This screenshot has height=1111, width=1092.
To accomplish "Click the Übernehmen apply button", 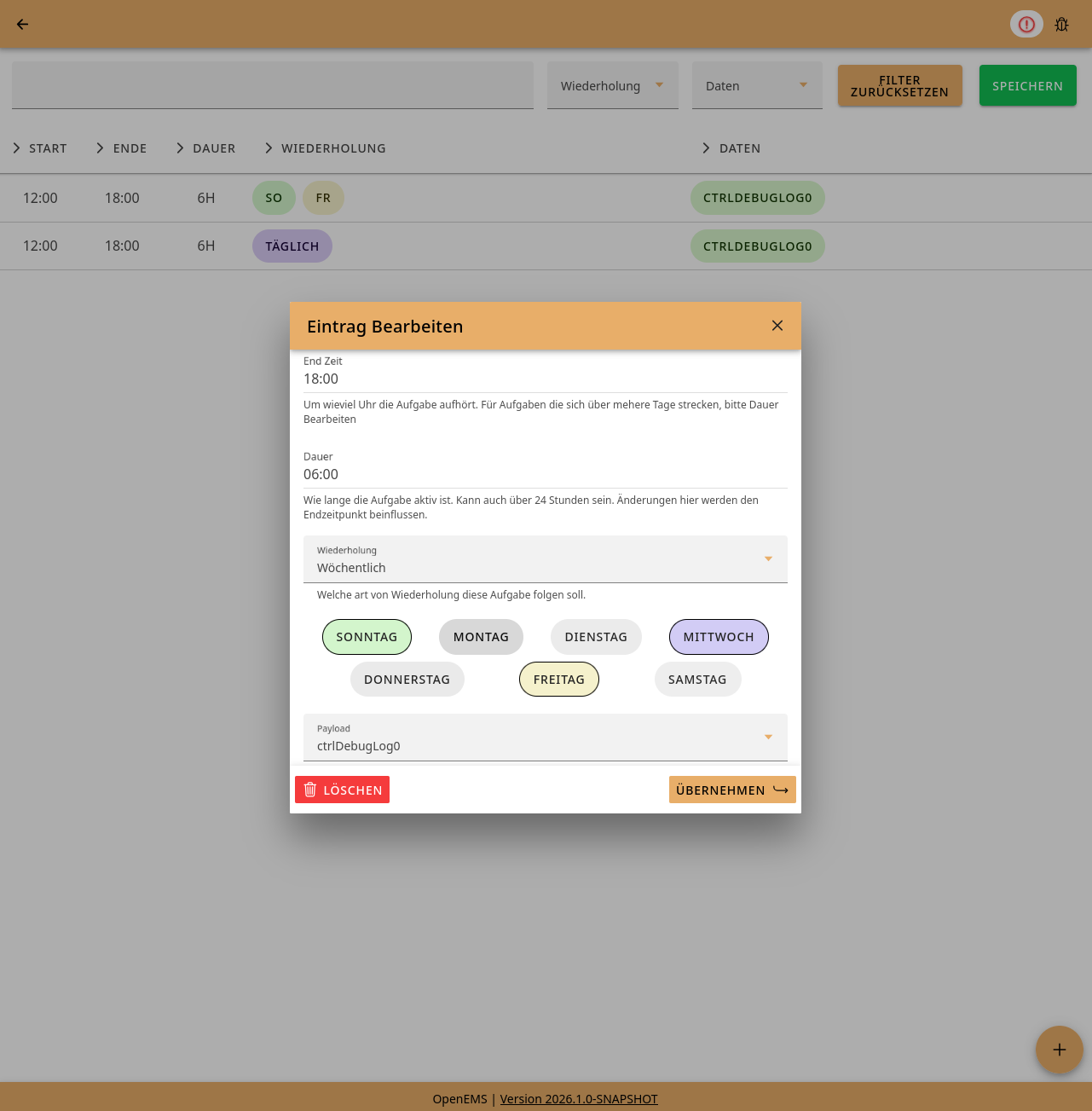I will pos(732,790).
